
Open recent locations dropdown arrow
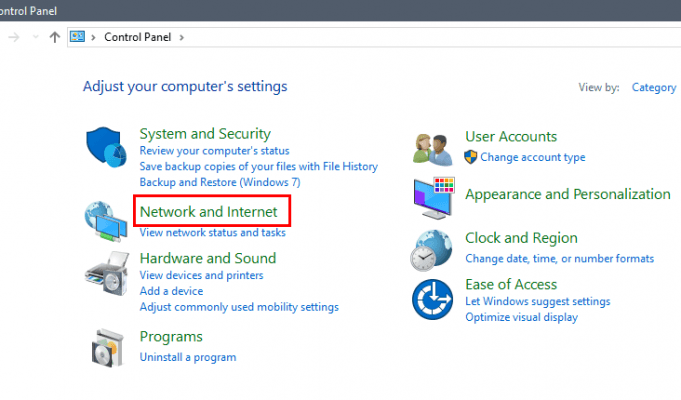tap(36, 37)
